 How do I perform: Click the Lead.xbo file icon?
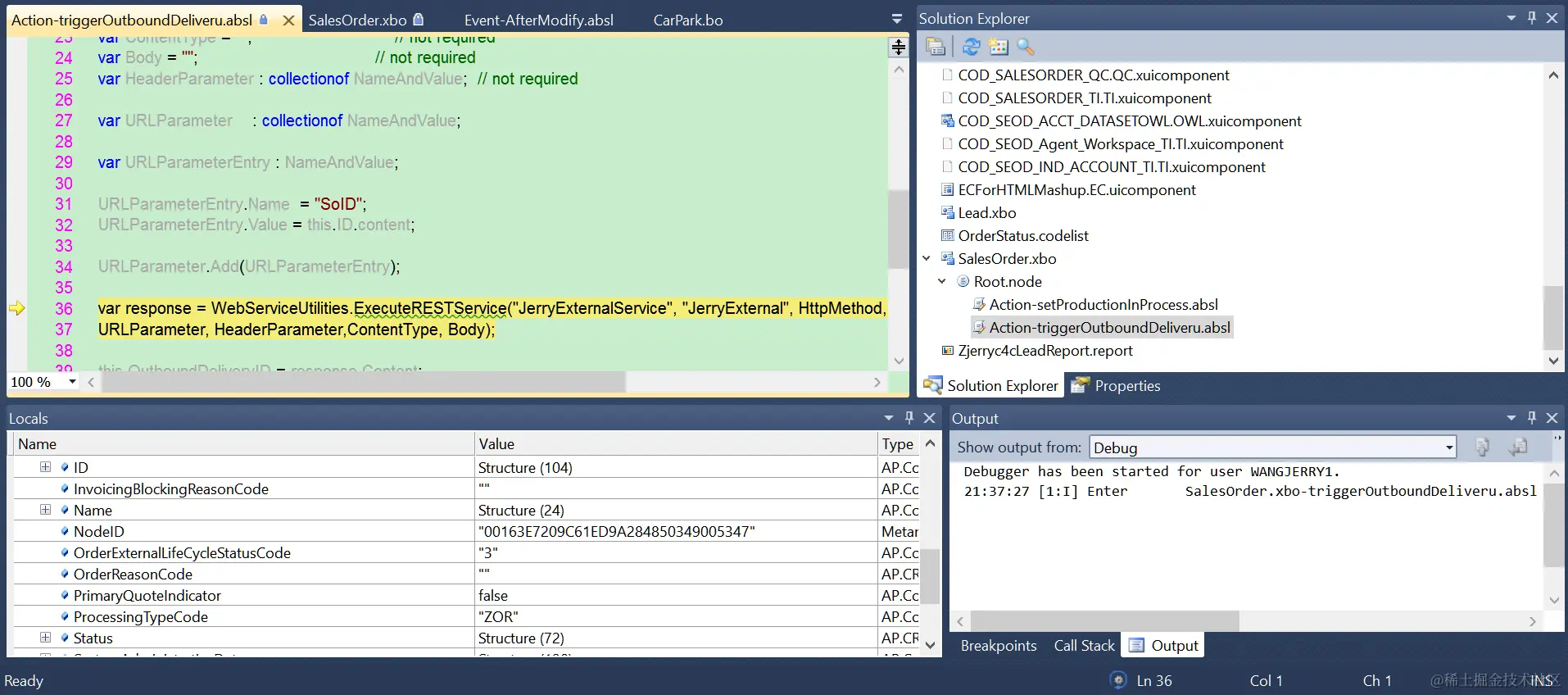[947, 212]
